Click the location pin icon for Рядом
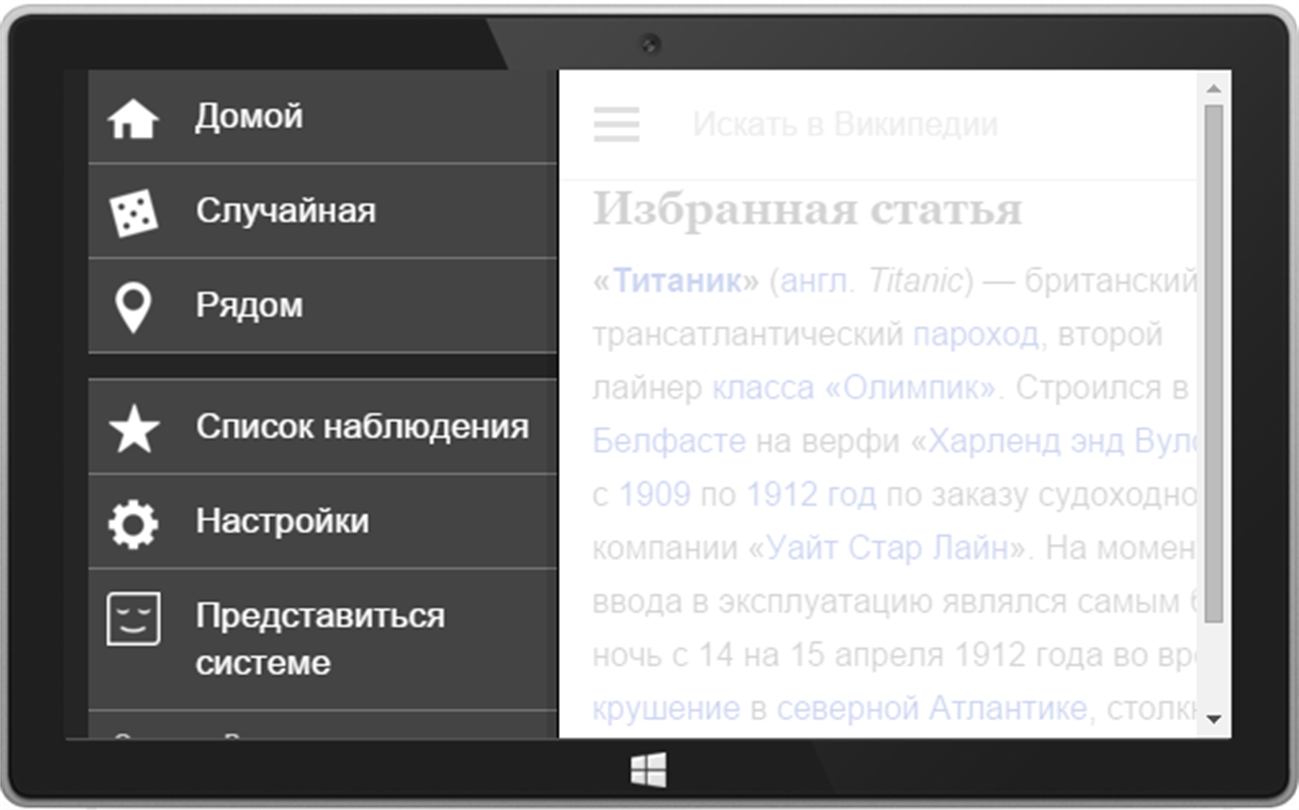Image resolution: width=1299 pixels, height=810 pixels. (x=133, y=307)
